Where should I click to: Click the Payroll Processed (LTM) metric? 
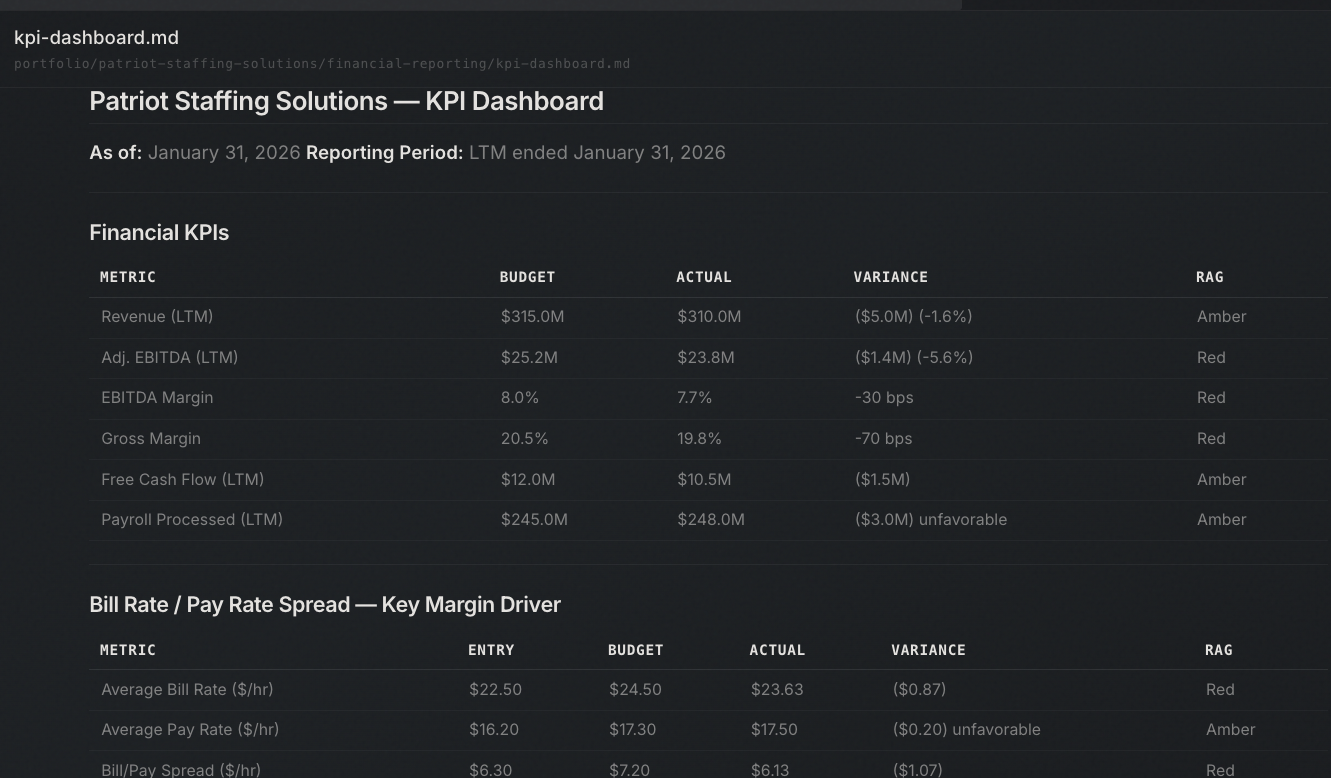click(191, 519)
